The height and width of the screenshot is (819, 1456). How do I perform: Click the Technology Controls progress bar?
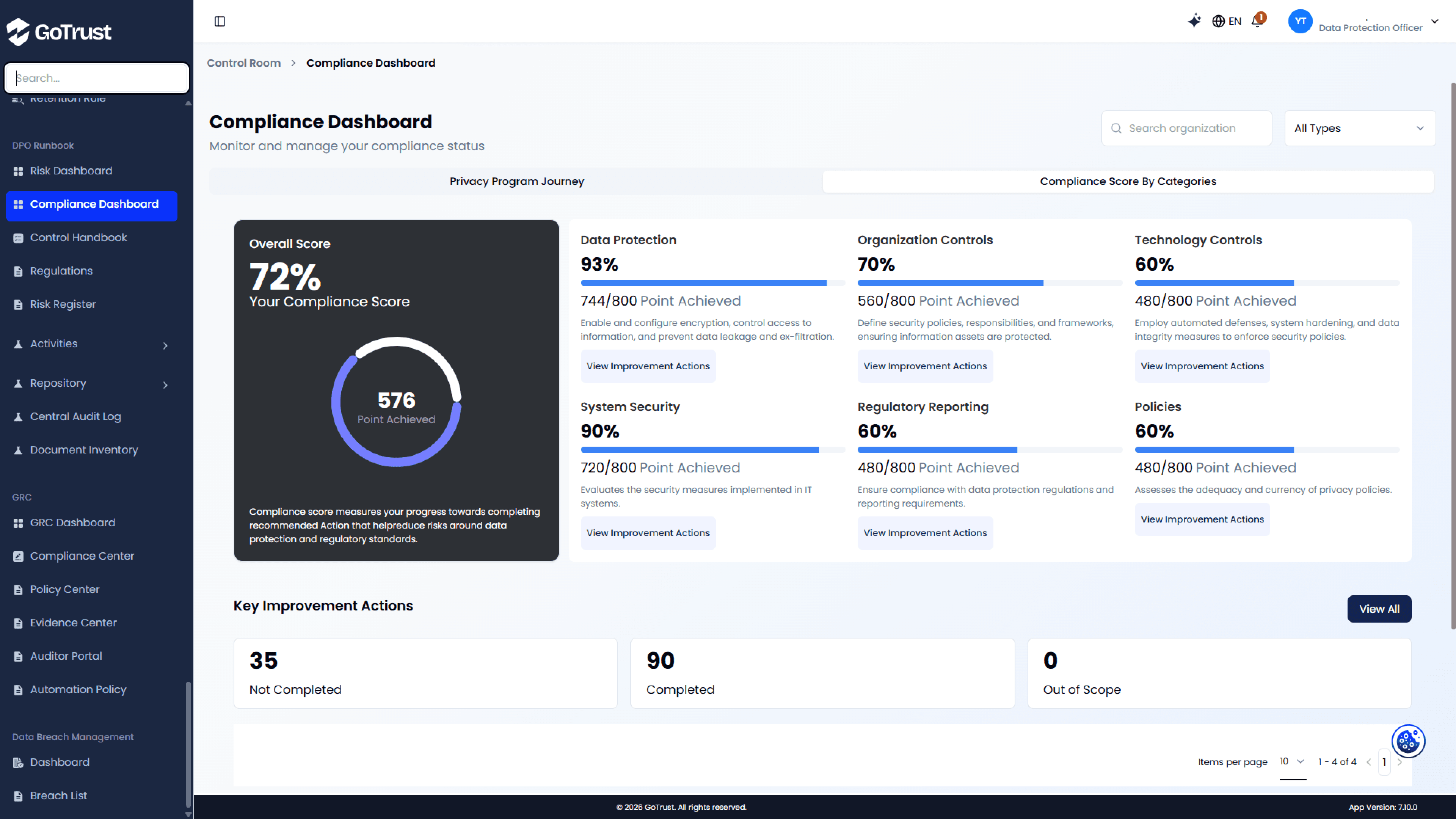(1267, 282)
